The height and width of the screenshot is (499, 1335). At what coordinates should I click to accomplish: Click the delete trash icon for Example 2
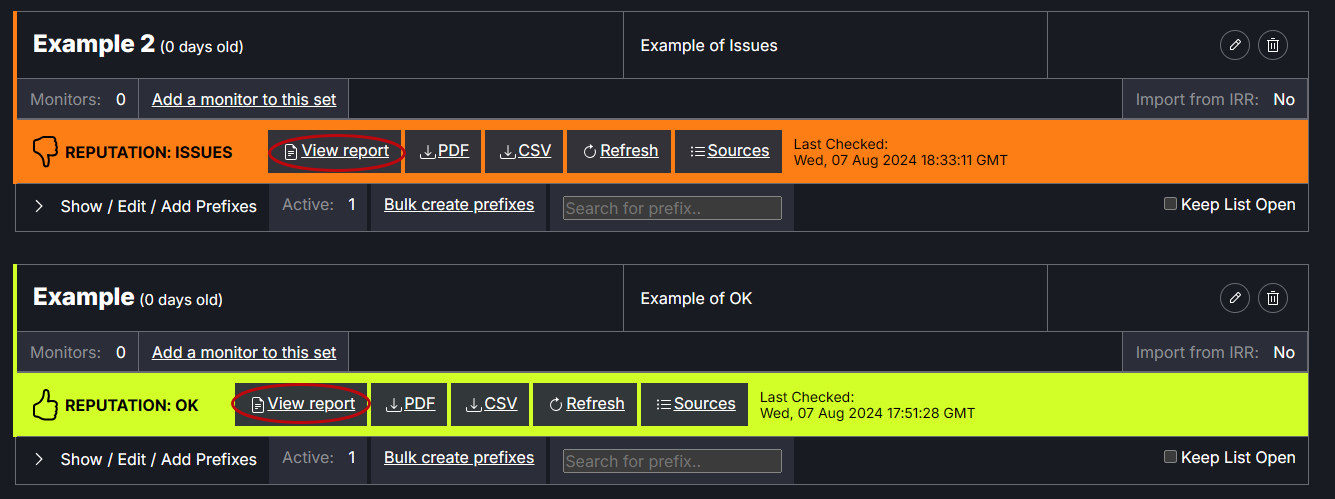click(x=1273, y=45)
